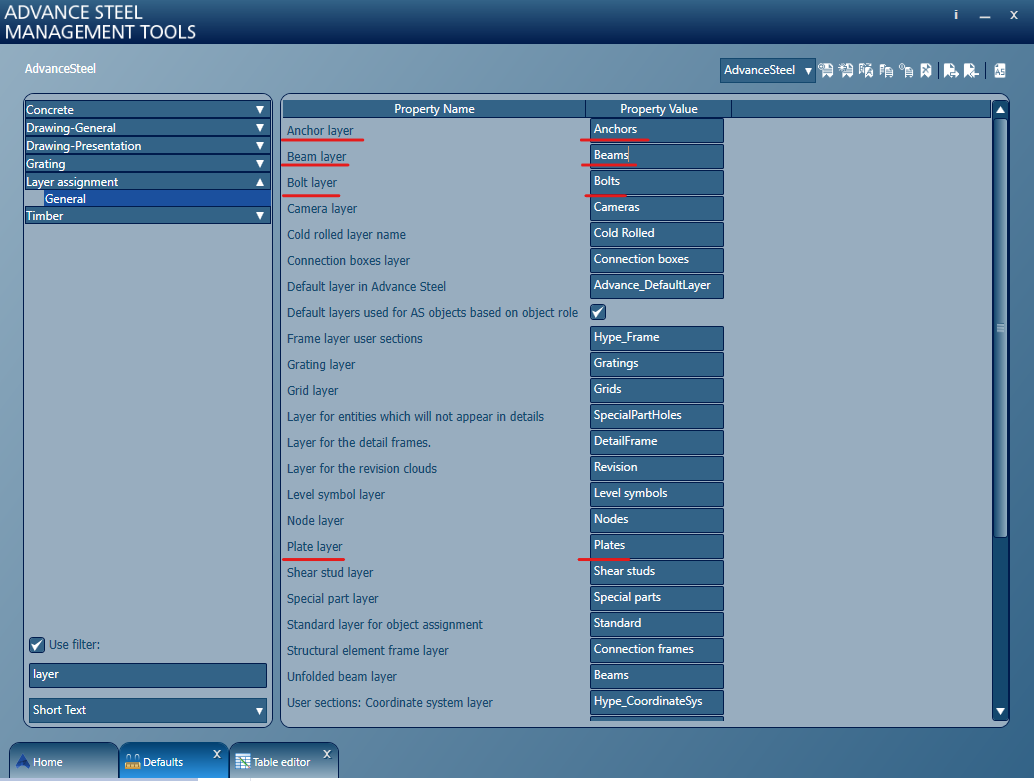Disable the Use filter checkbox
Viewport: 1034px width, 781px height.
[37, 644]
